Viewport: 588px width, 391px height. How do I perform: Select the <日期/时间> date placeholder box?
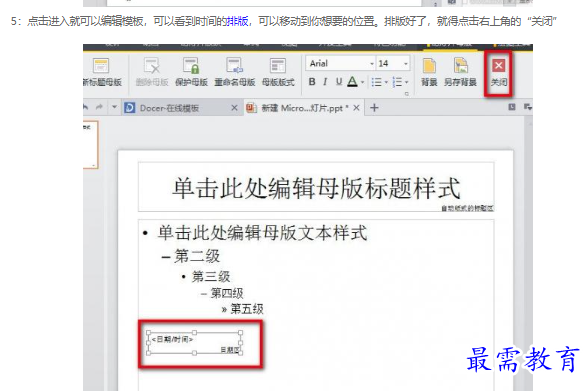194,343
